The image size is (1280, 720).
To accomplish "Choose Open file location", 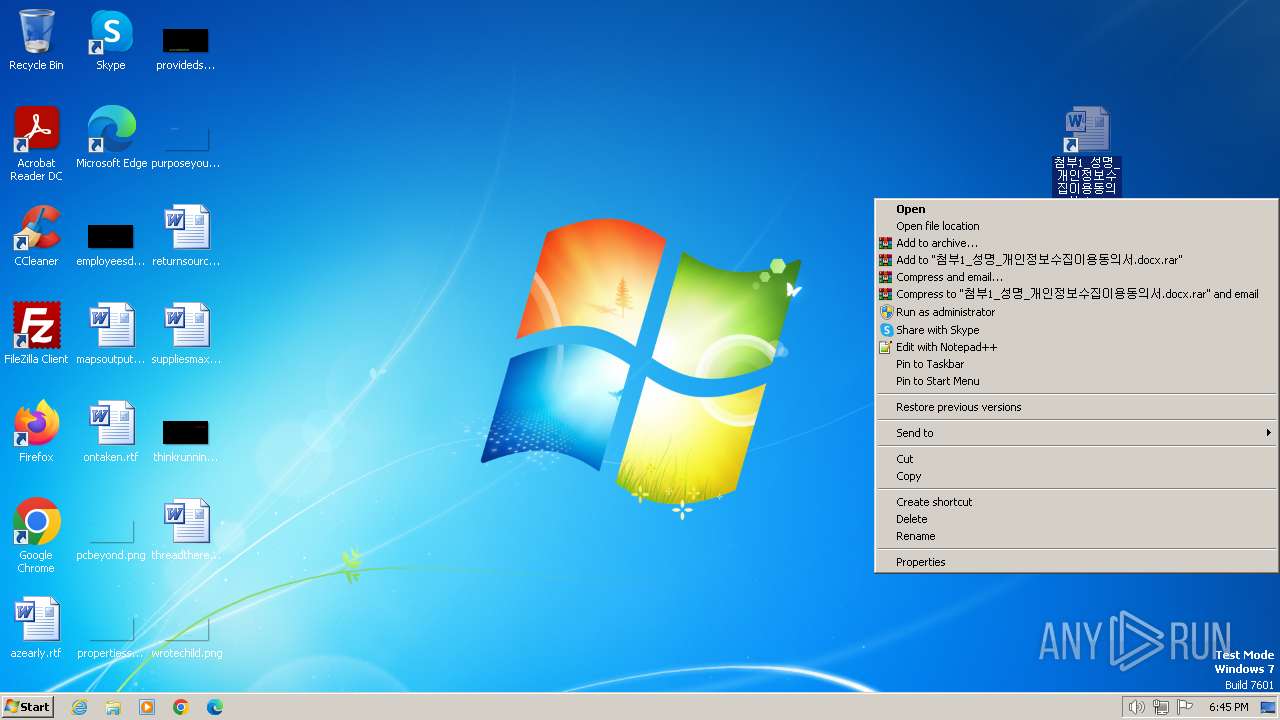I will coord(1076,226).
